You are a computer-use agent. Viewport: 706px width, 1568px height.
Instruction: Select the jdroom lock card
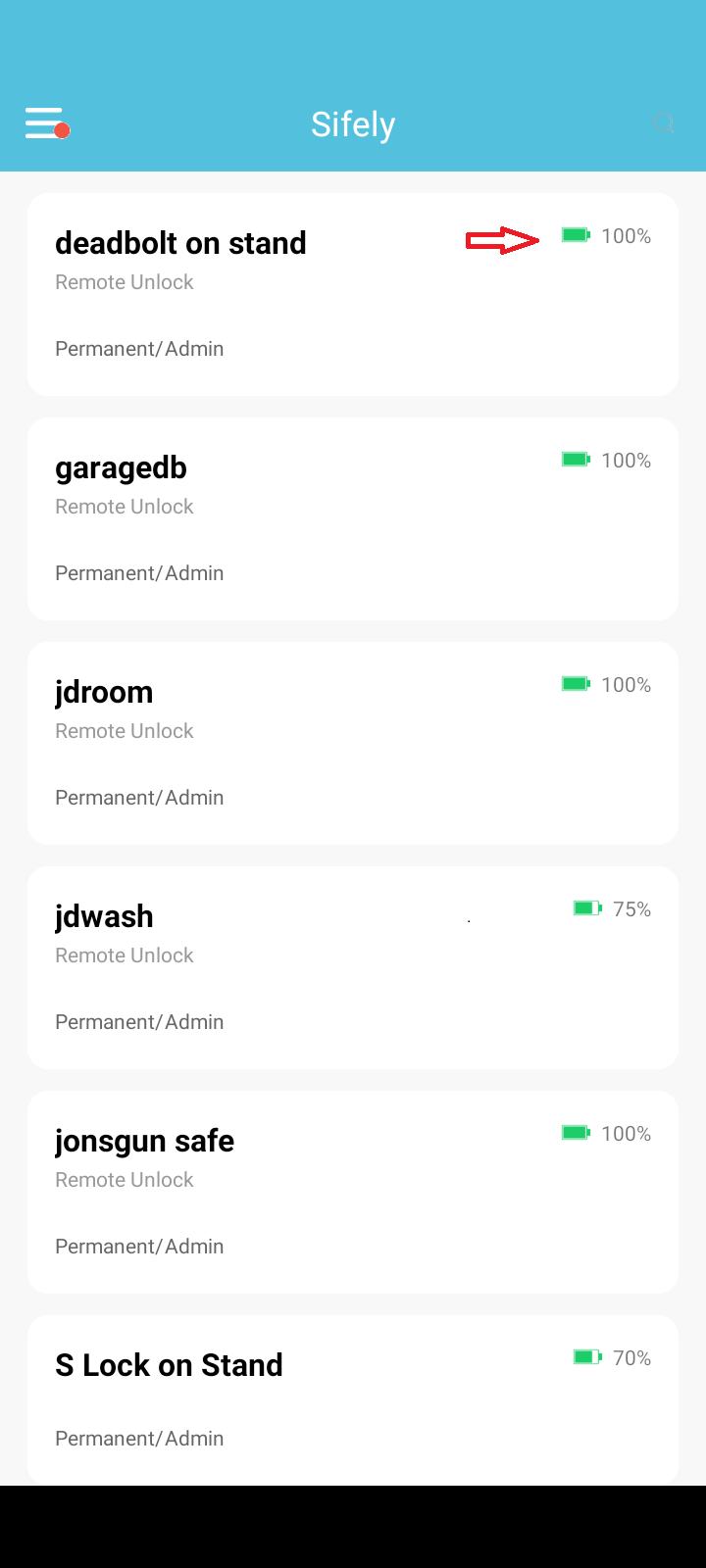353,744
